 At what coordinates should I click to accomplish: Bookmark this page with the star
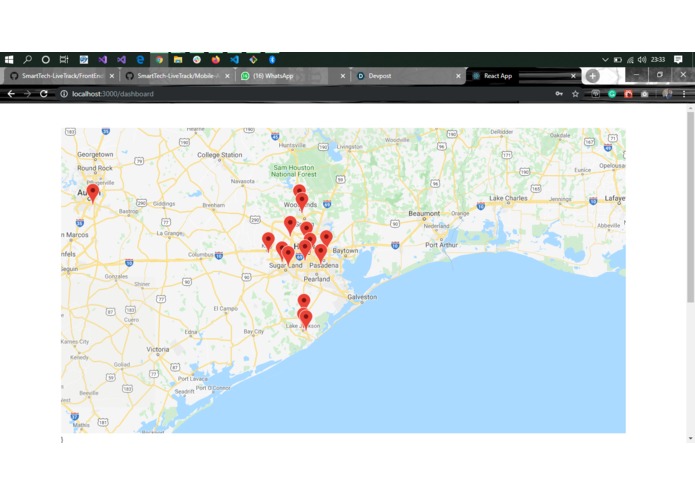pos(575,93)
